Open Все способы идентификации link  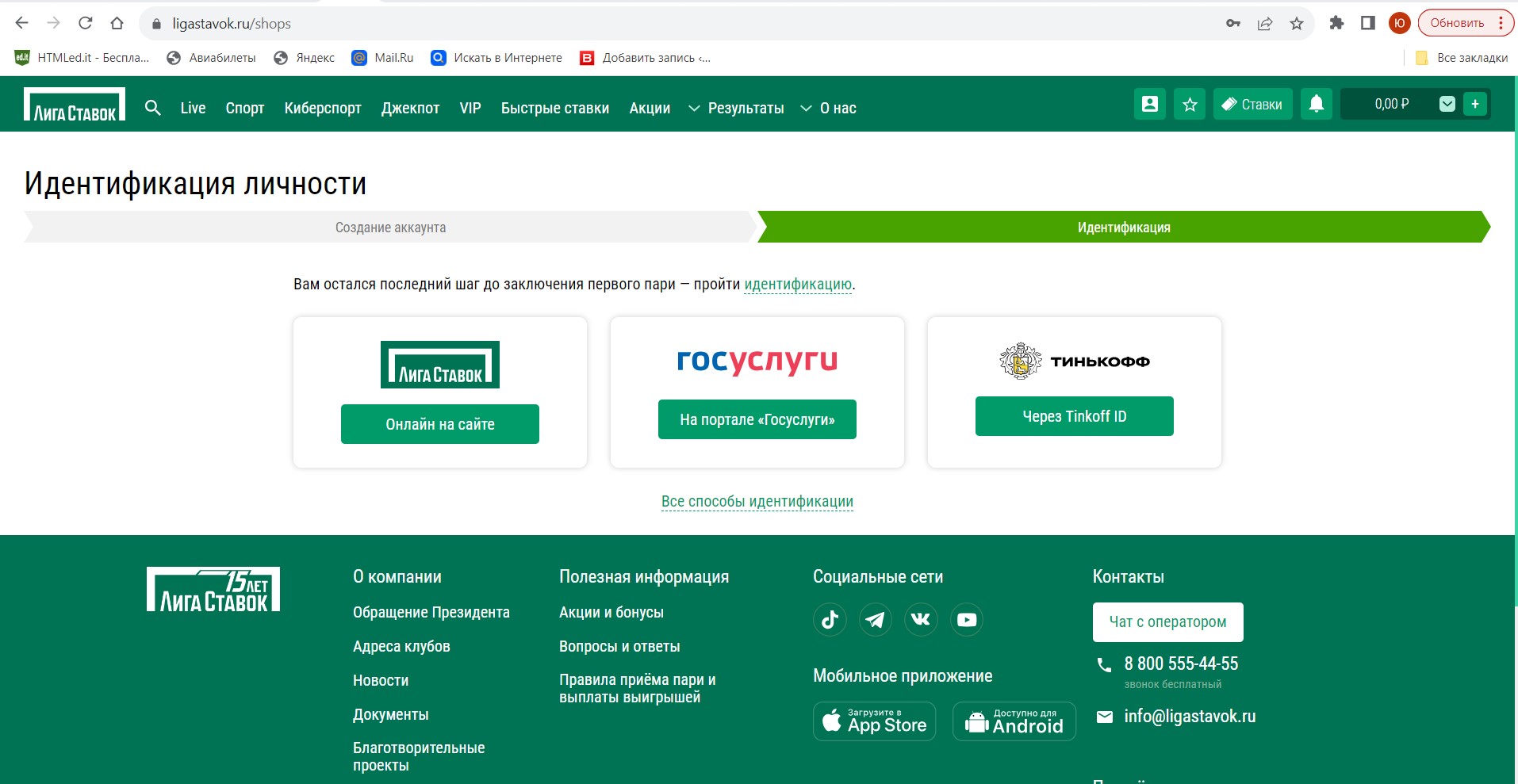pyautogui.click(x=757, y=502)
